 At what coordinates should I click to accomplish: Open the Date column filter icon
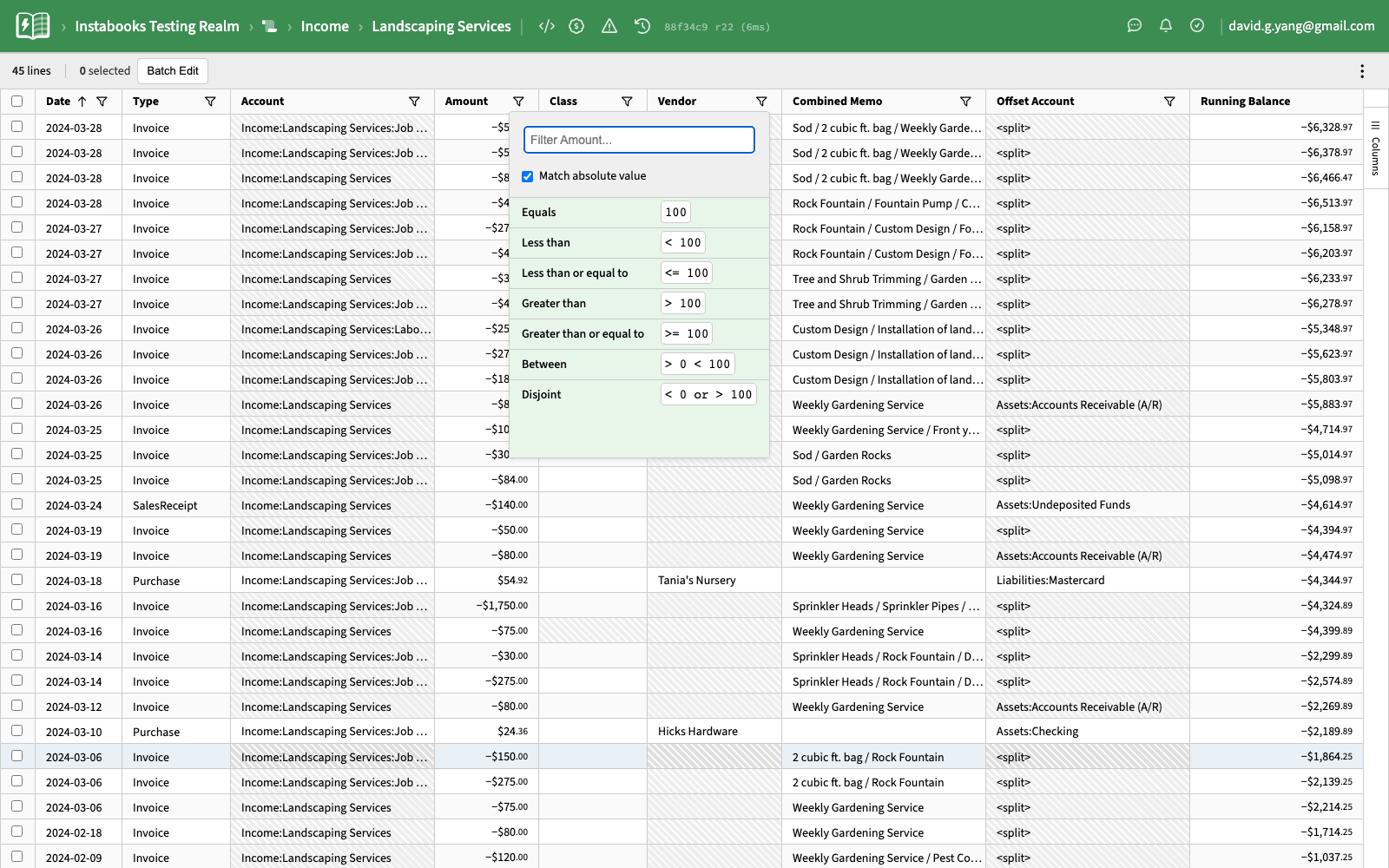[x=102, y=102]
